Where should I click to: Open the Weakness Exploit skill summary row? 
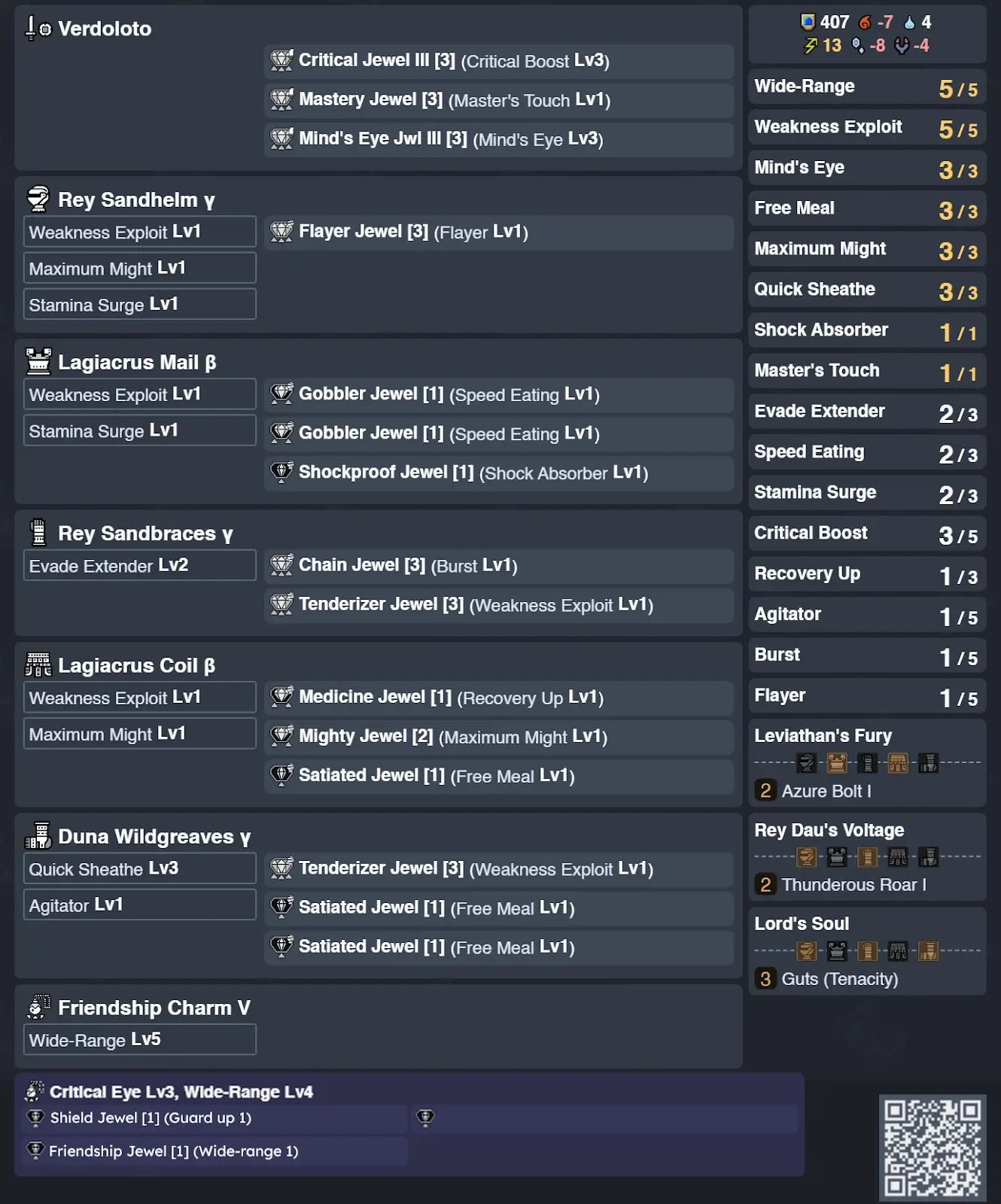click(866, 127)
